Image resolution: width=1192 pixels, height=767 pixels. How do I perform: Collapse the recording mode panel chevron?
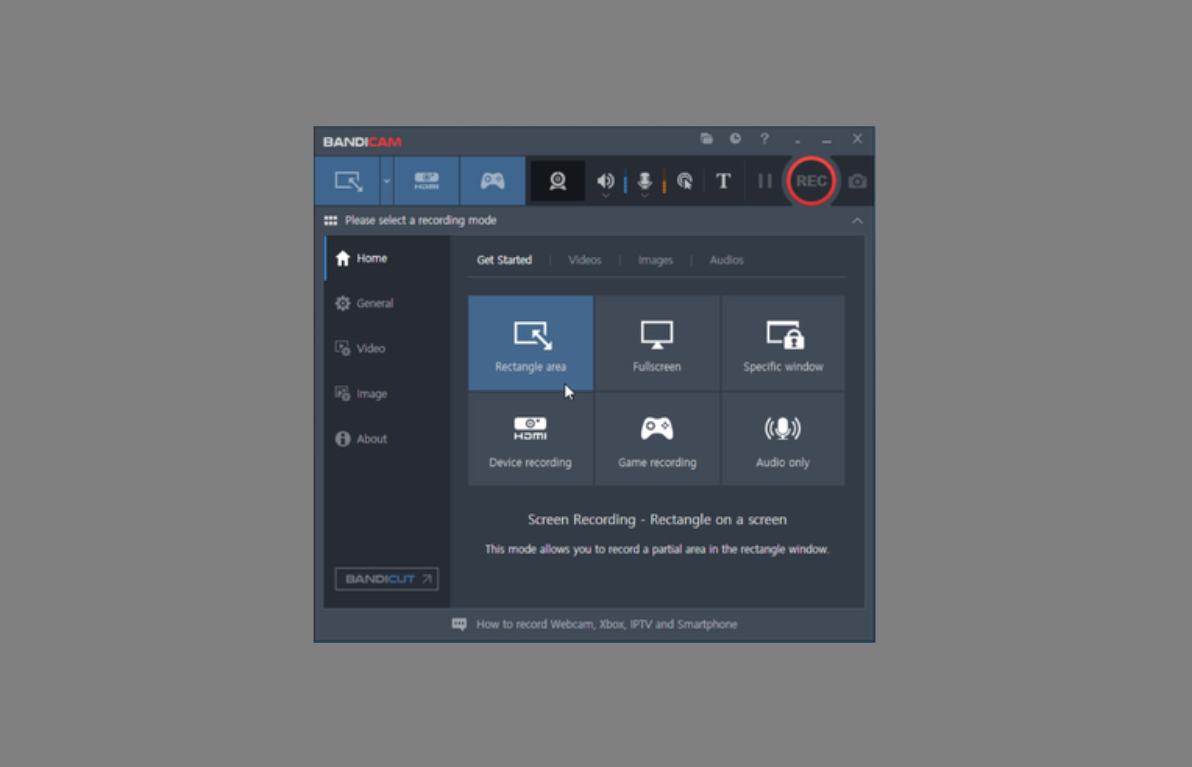[858, 220]
